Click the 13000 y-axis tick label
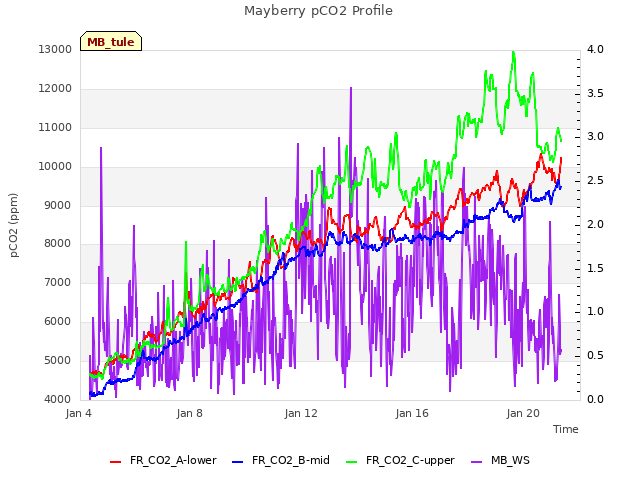Screen dimensions: 640x480 click(55, 49)
